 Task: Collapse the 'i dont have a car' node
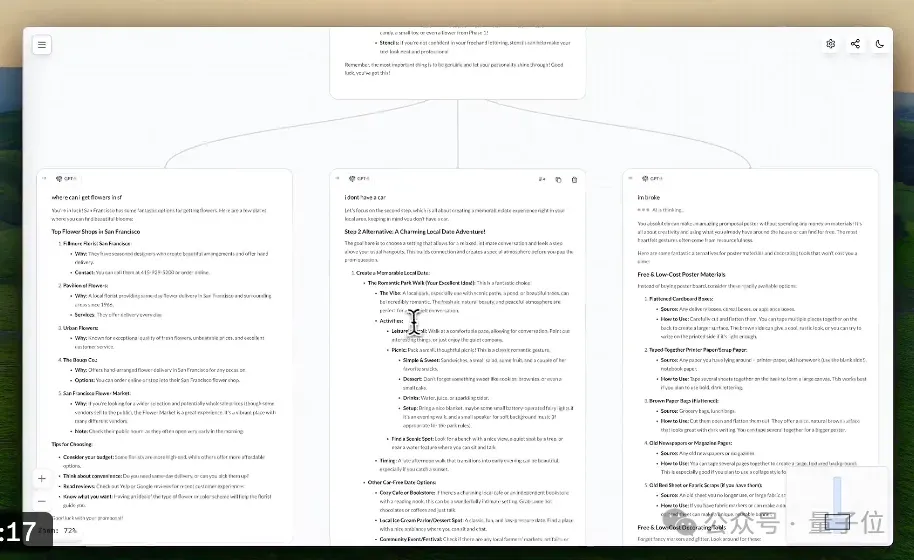click(338, 178)
